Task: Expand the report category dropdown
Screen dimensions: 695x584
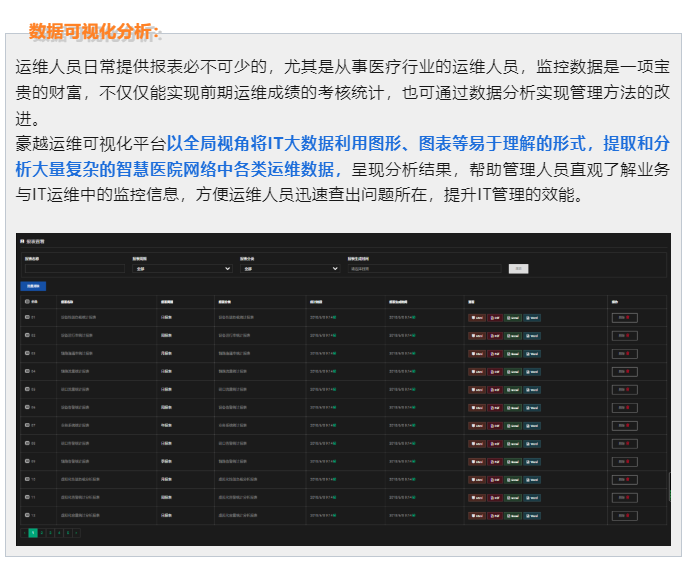Action: pos(289,268)
